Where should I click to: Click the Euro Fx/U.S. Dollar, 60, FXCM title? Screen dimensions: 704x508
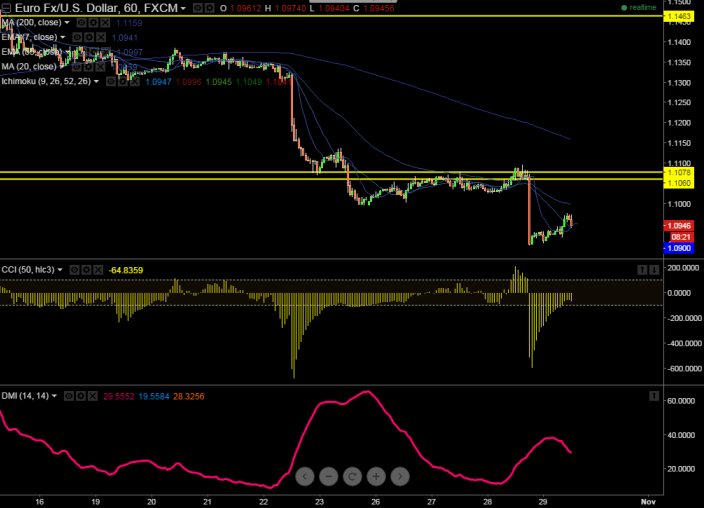(x=96, y=8)
